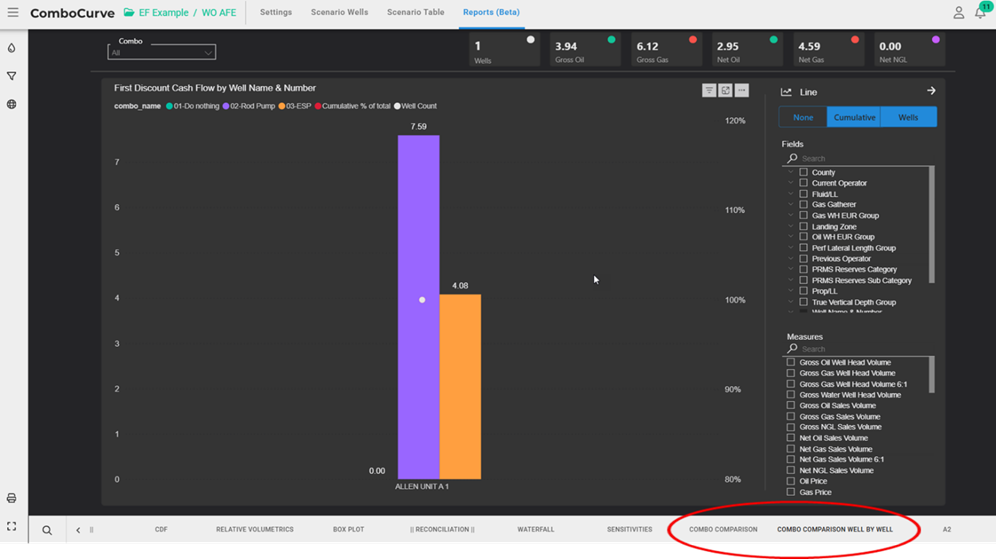Viewport: 996px width, 559px height.
Task: Enable the Gross Oil Well Head Volume measure
Action: coord(791,363)
